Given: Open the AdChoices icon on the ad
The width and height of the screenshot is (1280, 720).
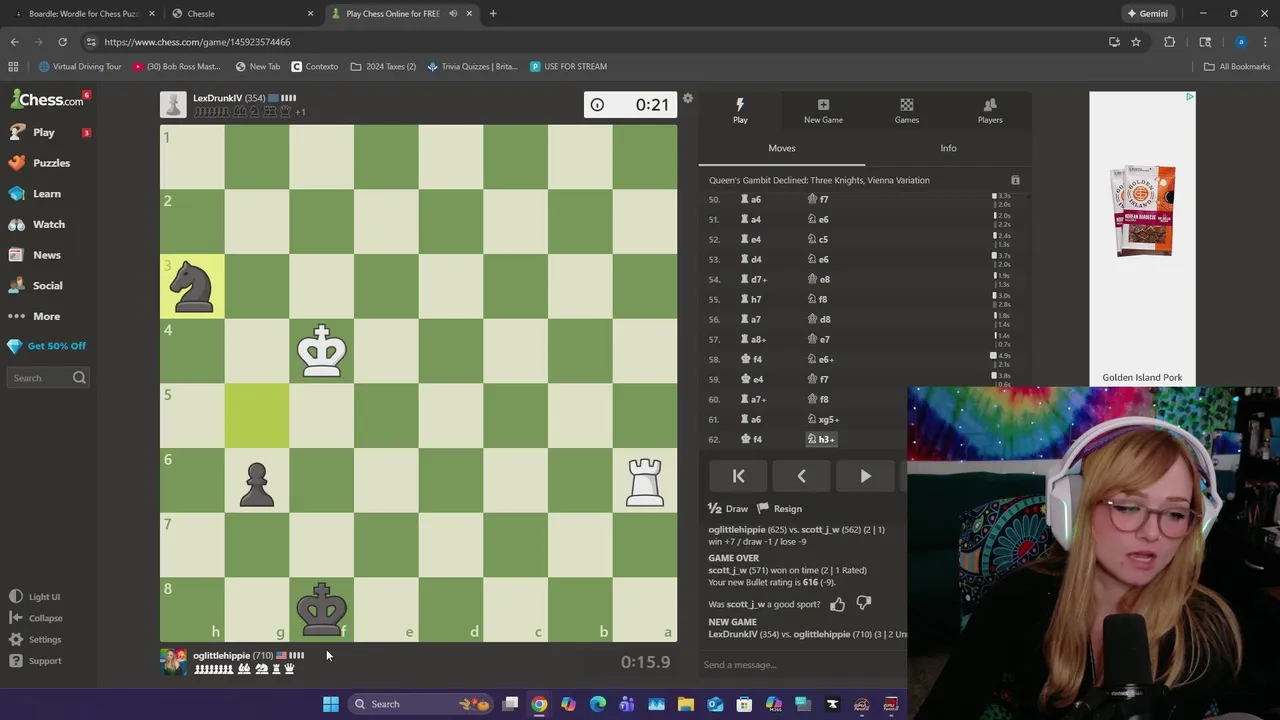Looking at the screenshot, I should [1189, 97].
